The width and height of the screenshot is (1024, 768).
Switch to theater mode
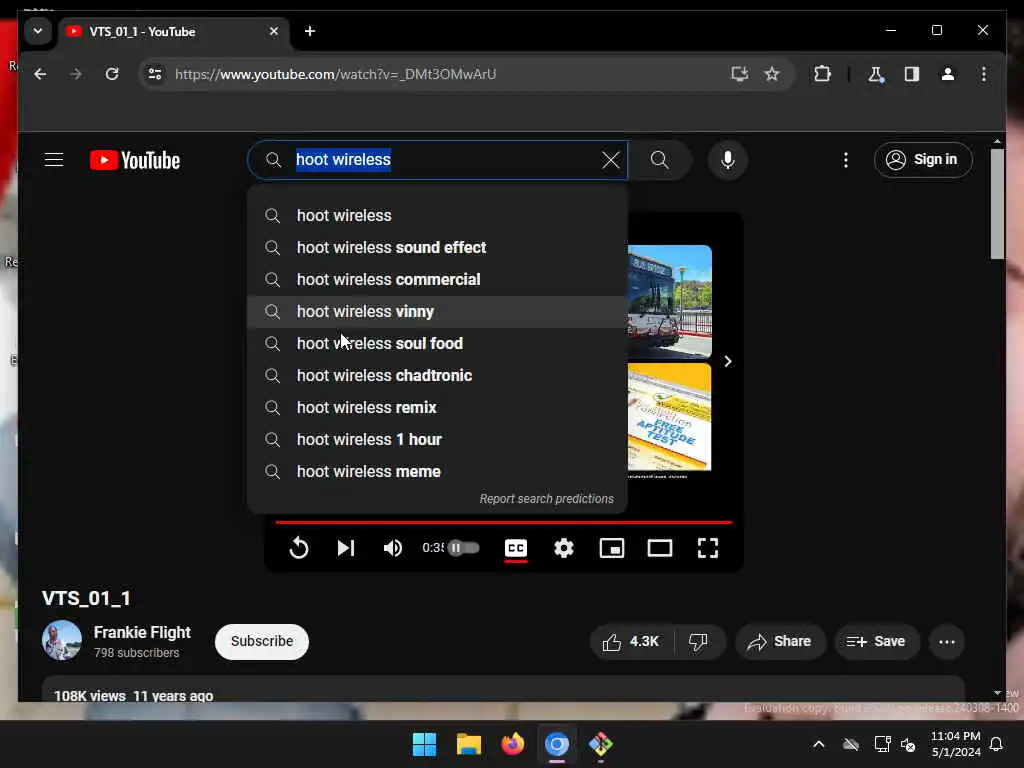(660, 548)
